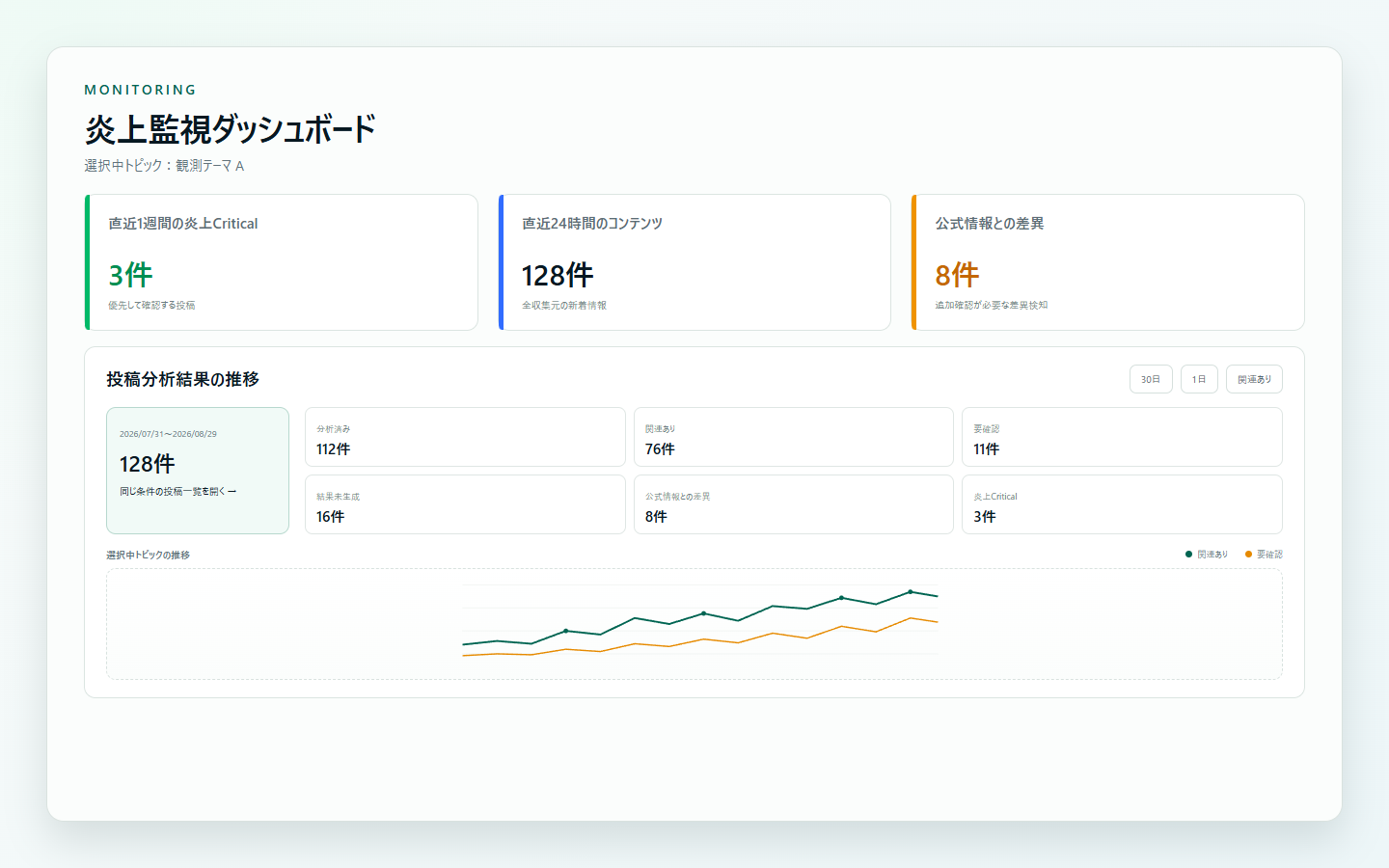Click the last marker on green line
This screenshot has width=1389, height=868.
(911, 592)
